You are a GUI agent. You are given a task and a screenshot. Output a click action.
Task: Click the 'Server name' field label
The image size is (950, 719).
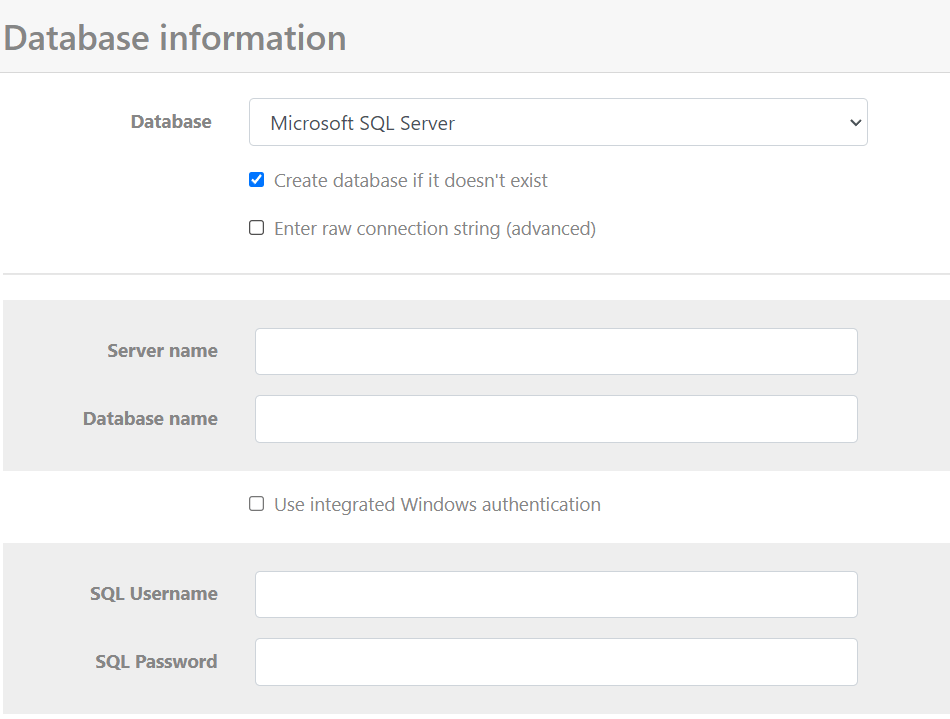click(162, 351)
